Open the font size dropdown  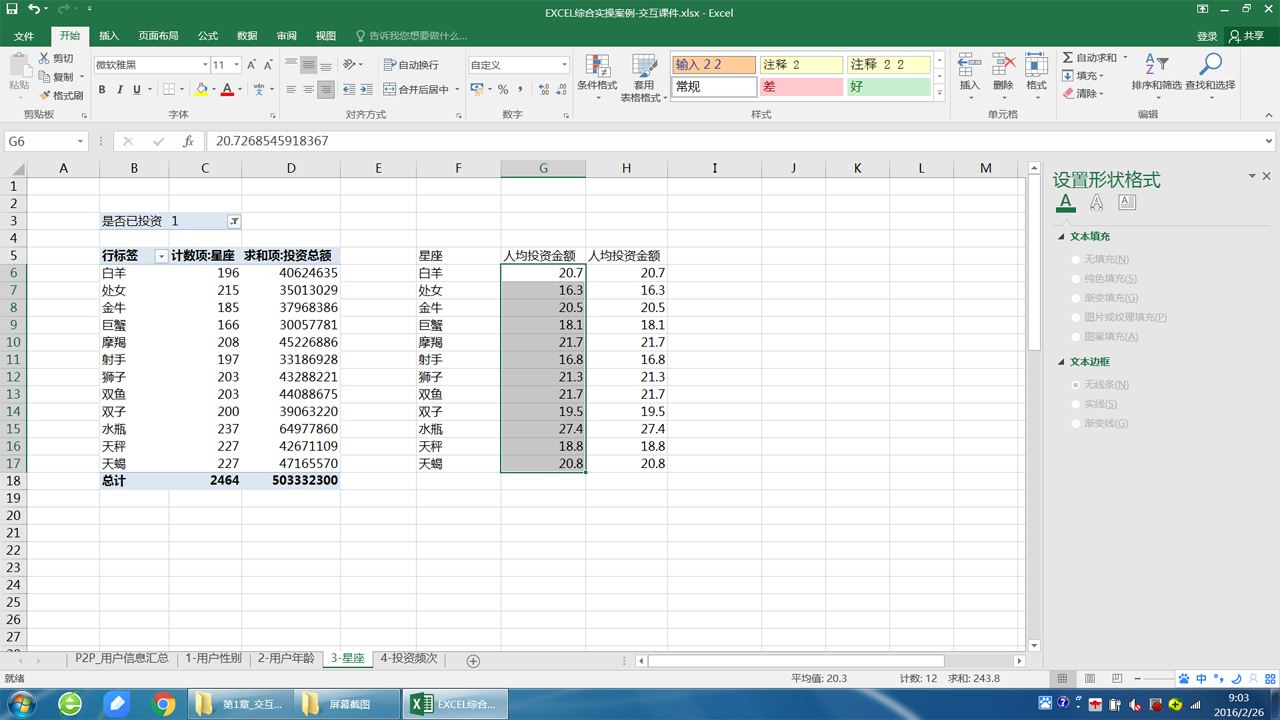(236, 65)
